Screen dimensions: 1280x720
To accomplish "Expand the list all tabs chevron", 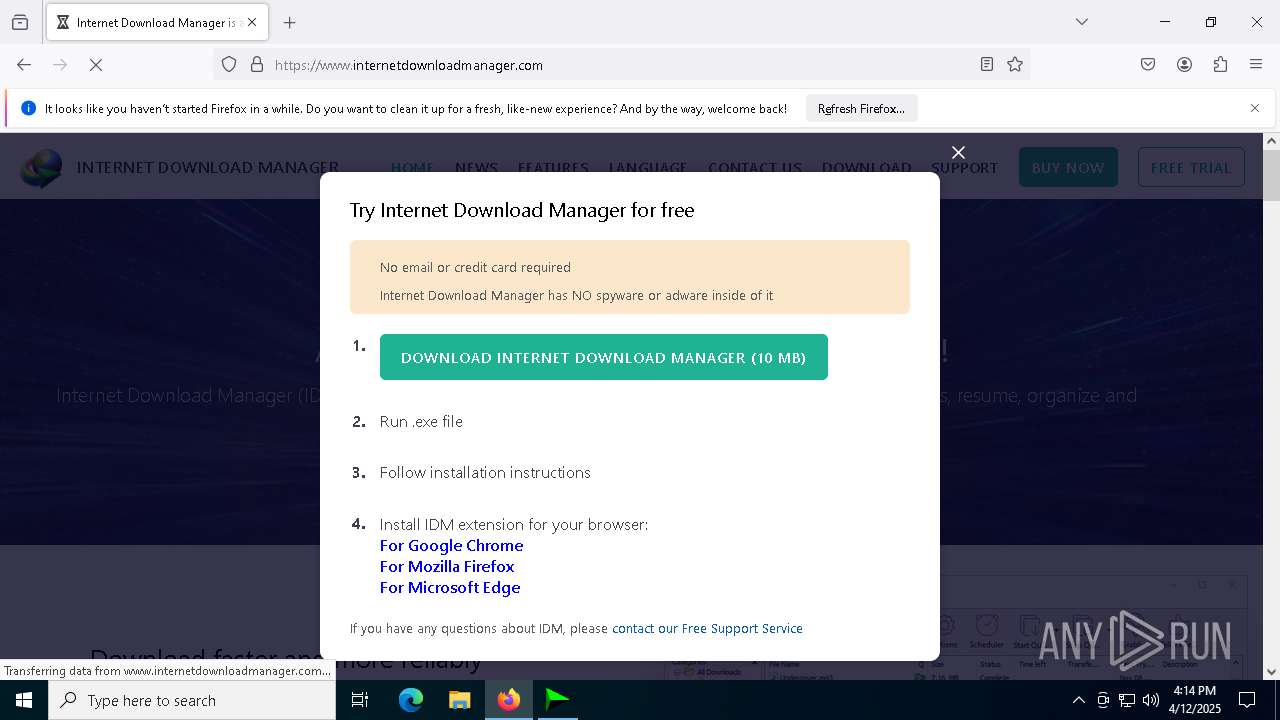I will [x=1082, y=22].
